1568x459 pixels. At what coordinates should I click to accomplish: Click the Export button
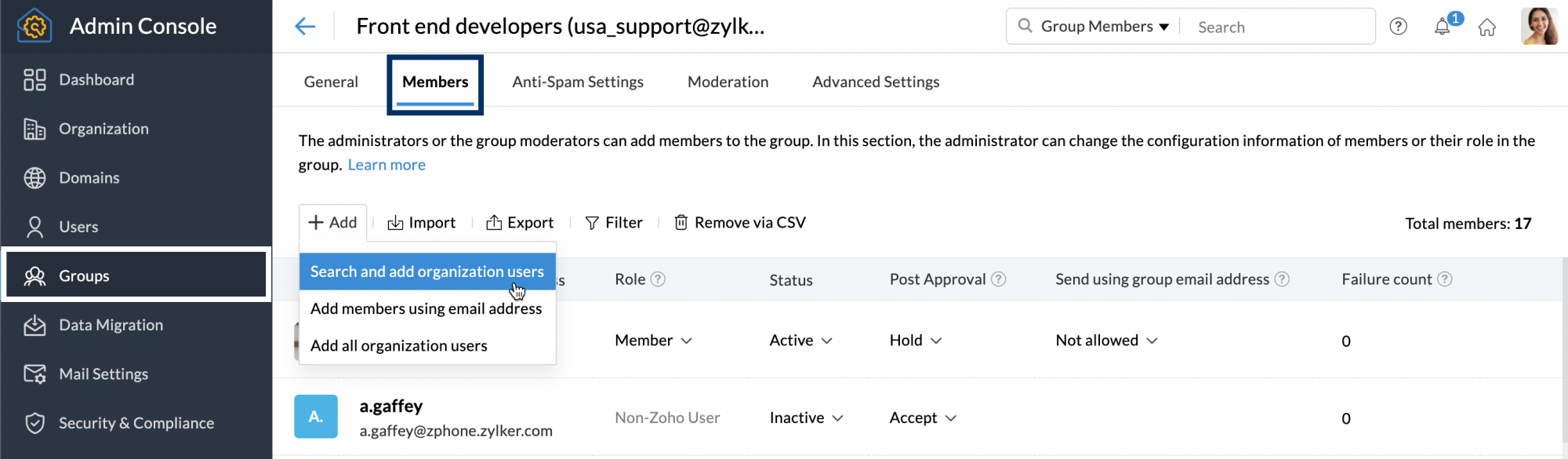click(x=520, y=223)
